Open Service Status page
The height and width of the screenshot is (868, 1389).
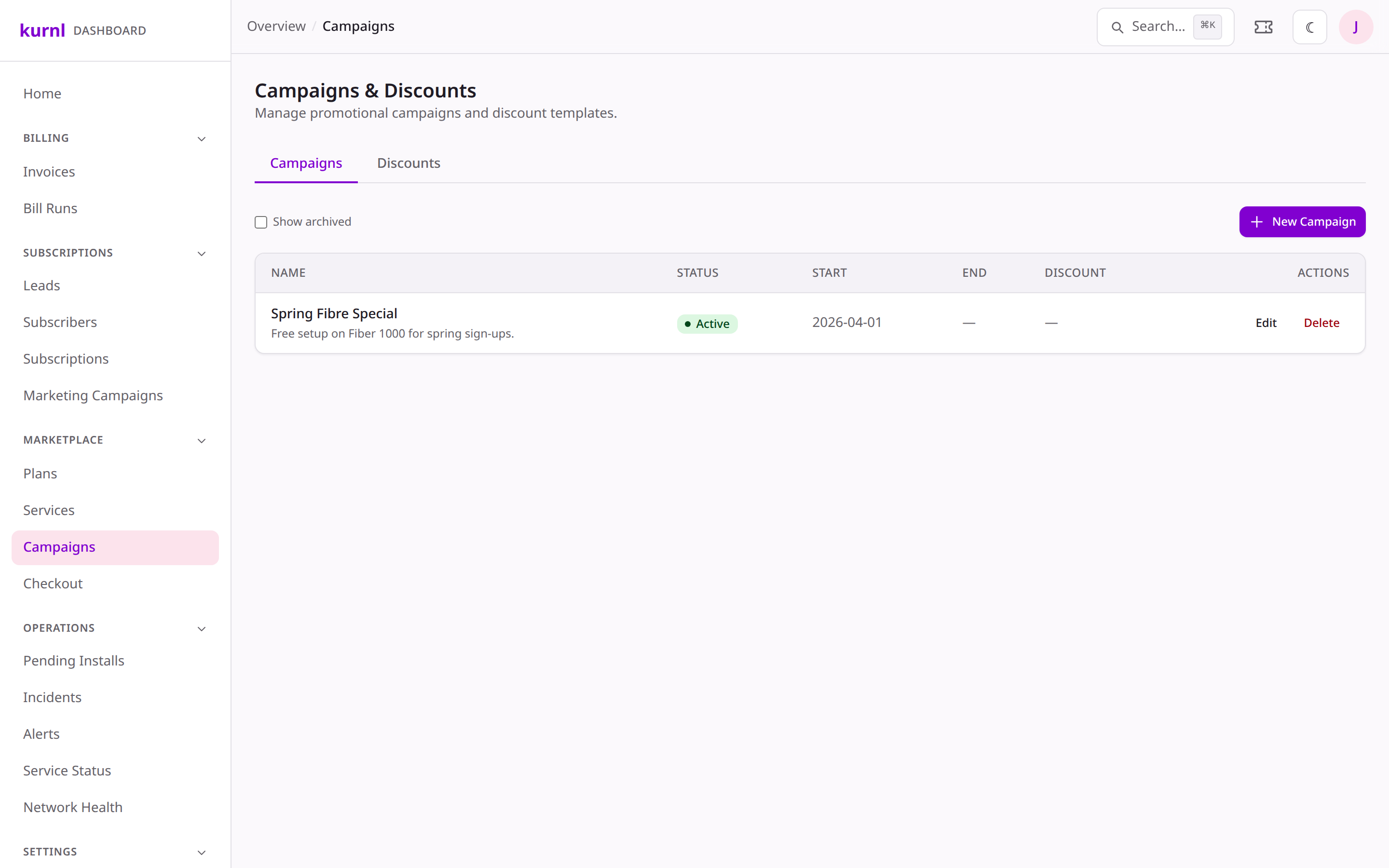(x=115, y=771)
